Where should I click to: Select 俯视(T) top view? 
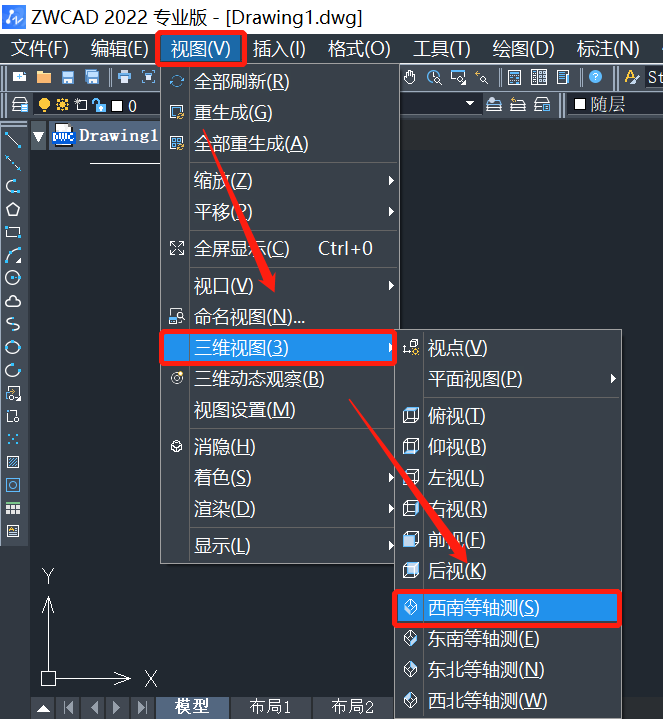tap(507, 416)
